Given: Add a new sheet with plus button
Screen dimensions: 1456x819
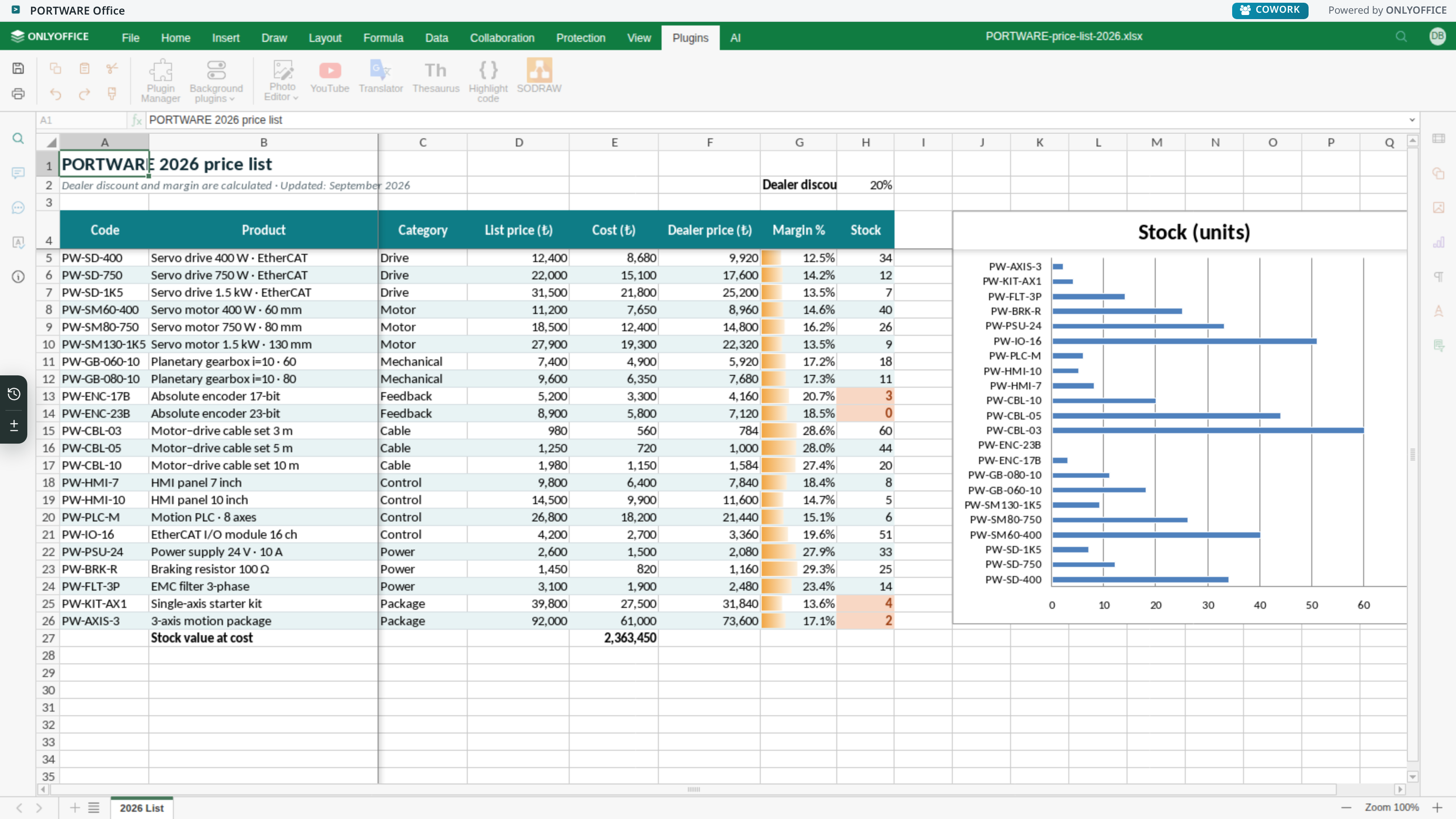Looking at the screenshot, I should pos(75,808).
